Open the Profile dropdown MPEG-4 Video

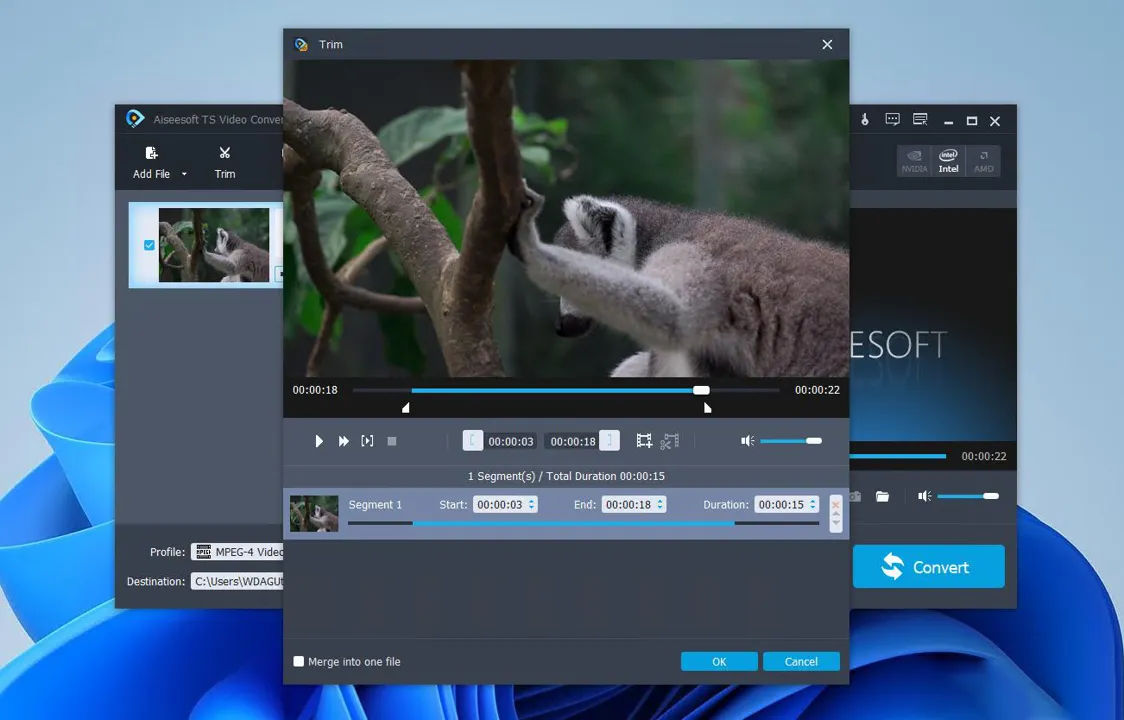[x=237, y=551]
